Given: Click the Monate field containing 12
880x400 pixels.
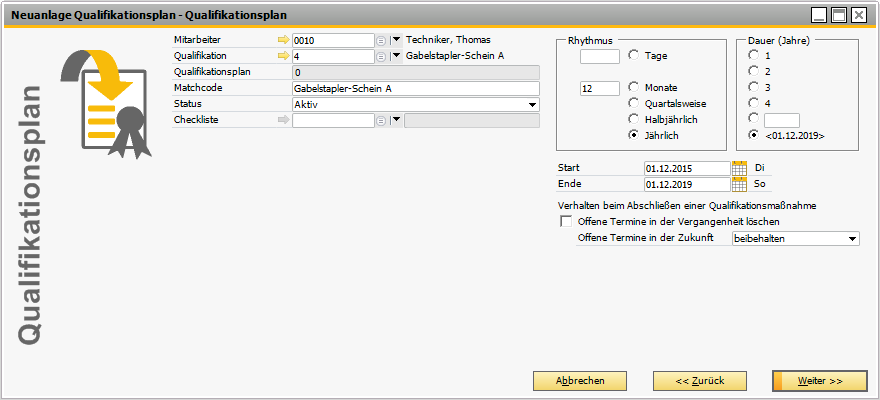Looking at the screenshot, I should click(600, 88).
